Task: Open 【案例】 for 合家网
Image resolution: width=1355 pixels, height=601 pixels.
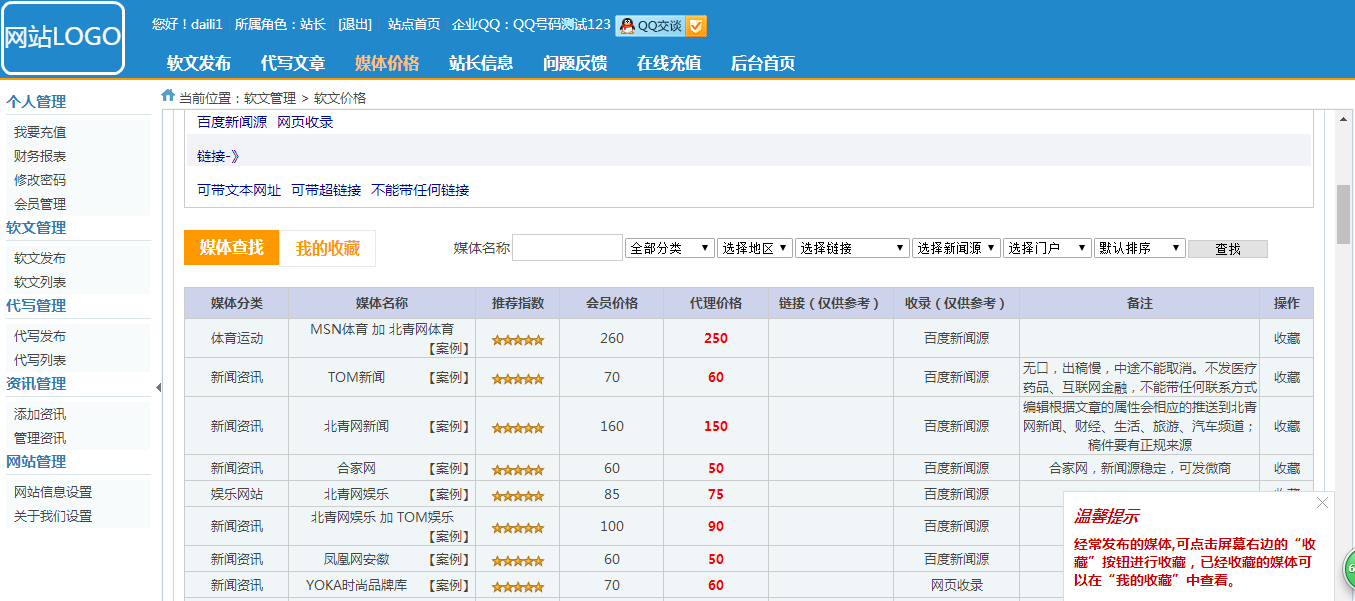Action: 449,468
